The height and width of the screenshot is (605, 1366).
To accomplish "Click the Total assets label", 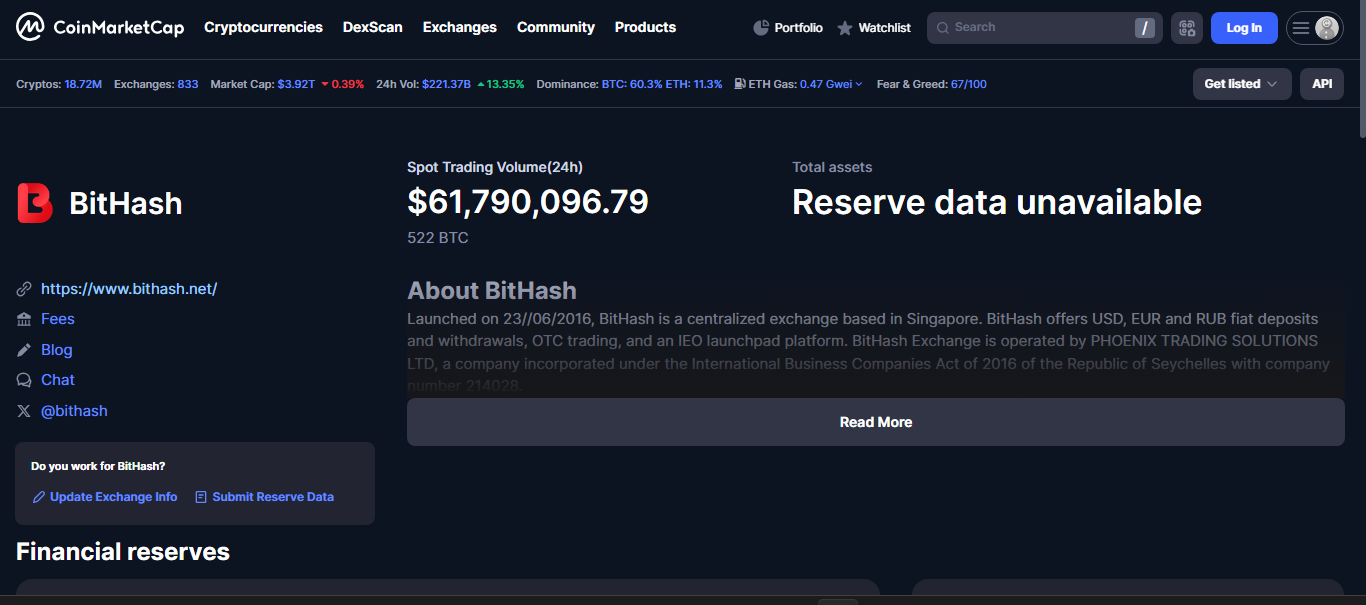I will pyautogui.click(x=832, y=167).
